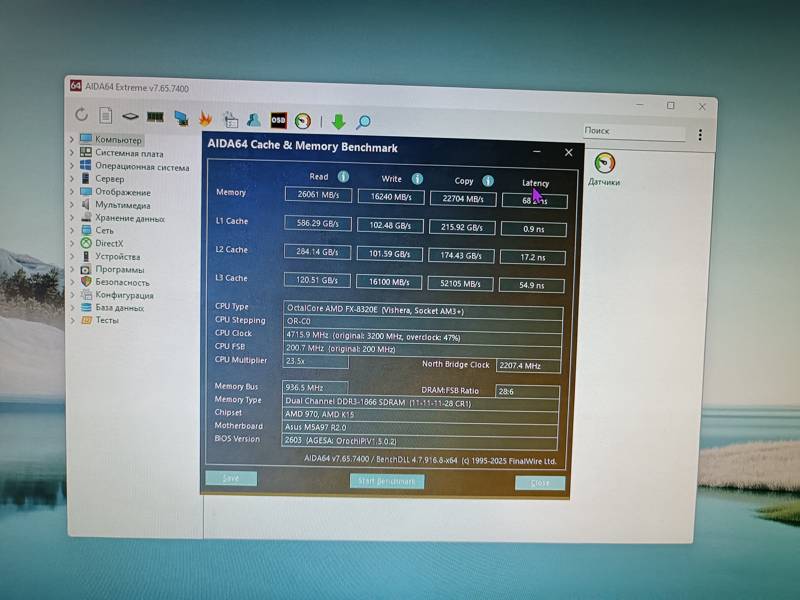Viewport: 800px width, 600px height.
Task: Expand the Тесты tree node
Action: tap(72, 320)
